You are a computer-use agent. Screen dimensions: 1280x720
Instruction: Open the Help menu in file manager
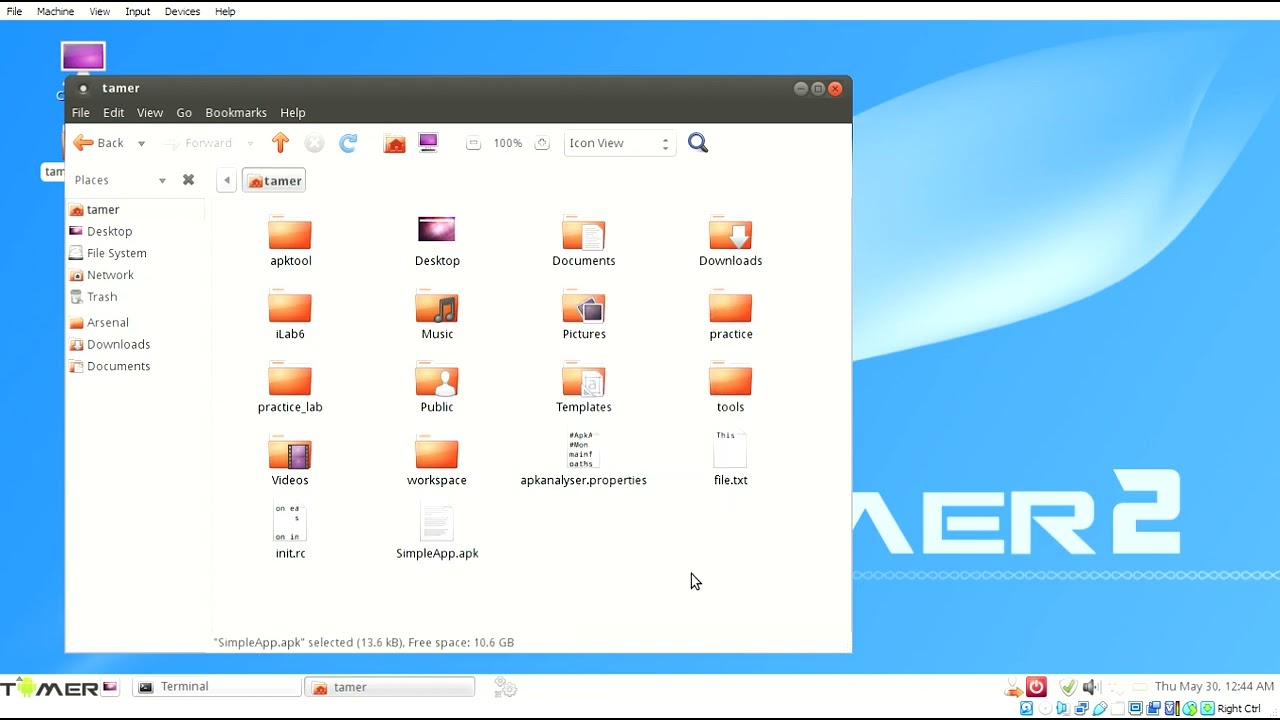point(293,113)
